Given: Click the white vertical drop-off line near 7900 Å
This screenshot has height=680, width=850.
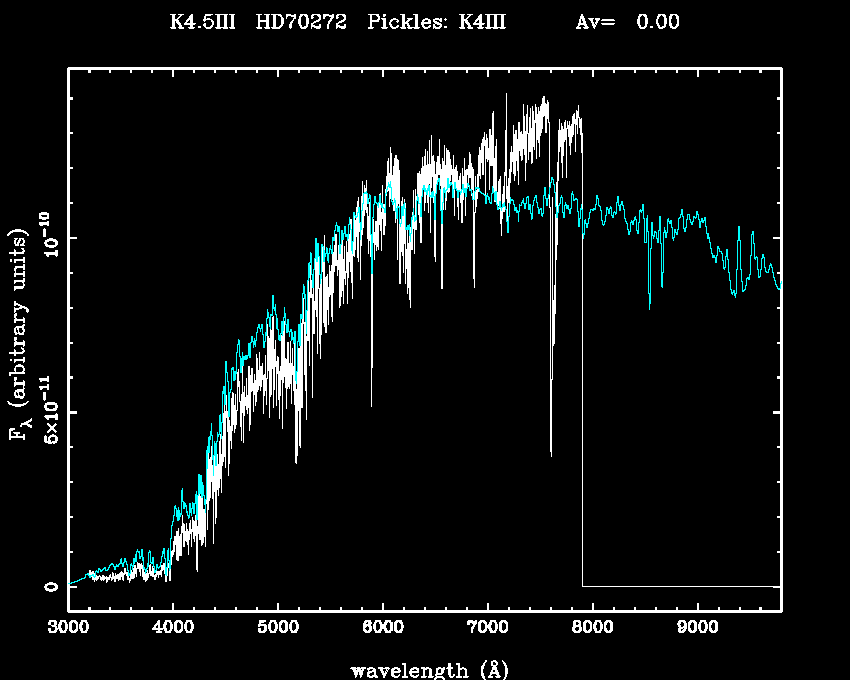Looking at the screenshot, I should [x=582, y=400].
